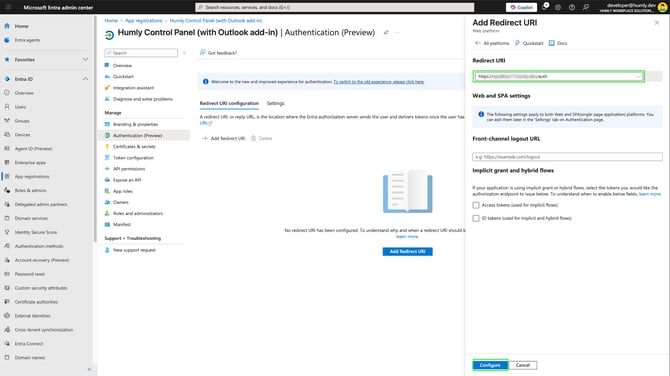Focus the global search resources bar
The height and width of the screenshot is (376, 670).
(335, 7)
